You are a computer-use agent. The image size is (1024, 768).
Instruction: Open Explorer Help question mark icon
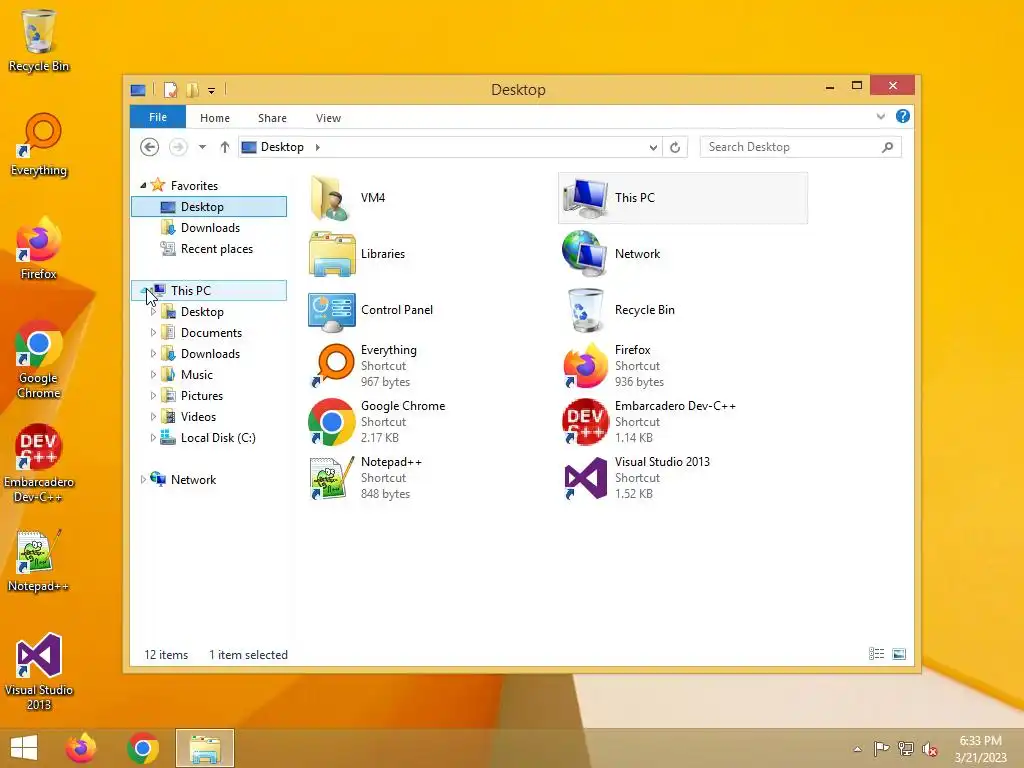pyautogui.click(x=903, y=116)
